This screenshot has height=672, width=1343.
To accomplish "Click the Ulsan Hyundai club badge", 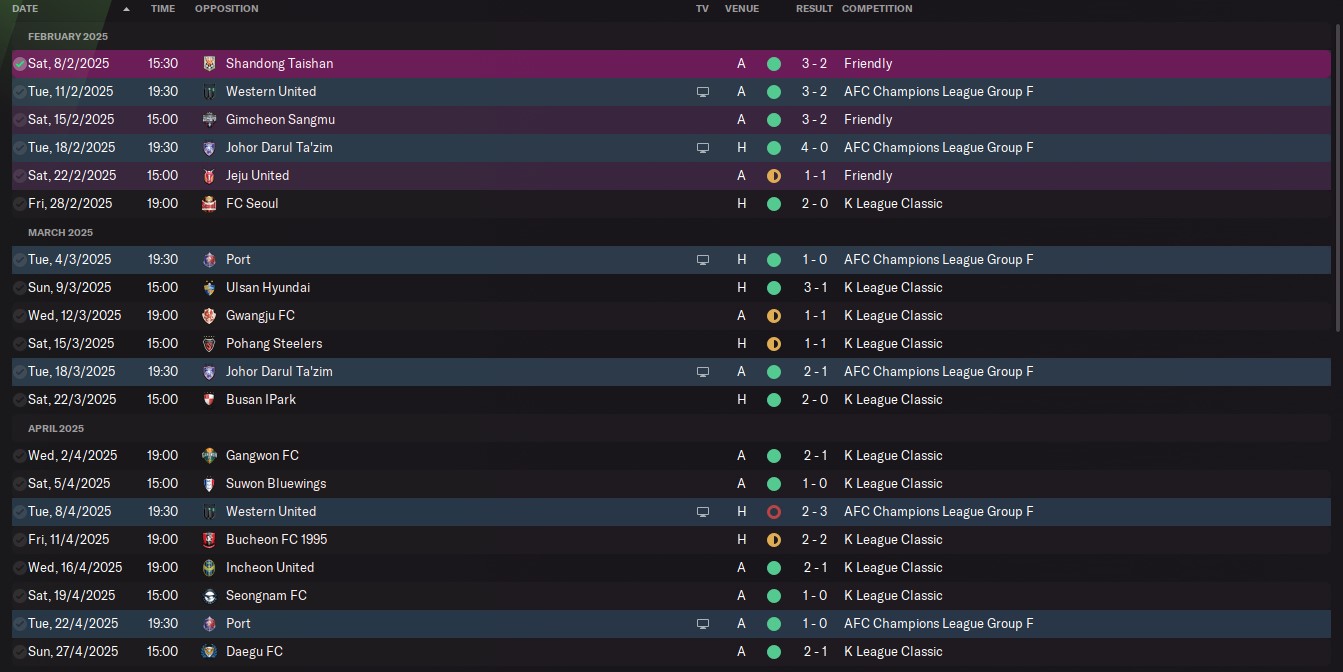I will [x=209, y=287].
